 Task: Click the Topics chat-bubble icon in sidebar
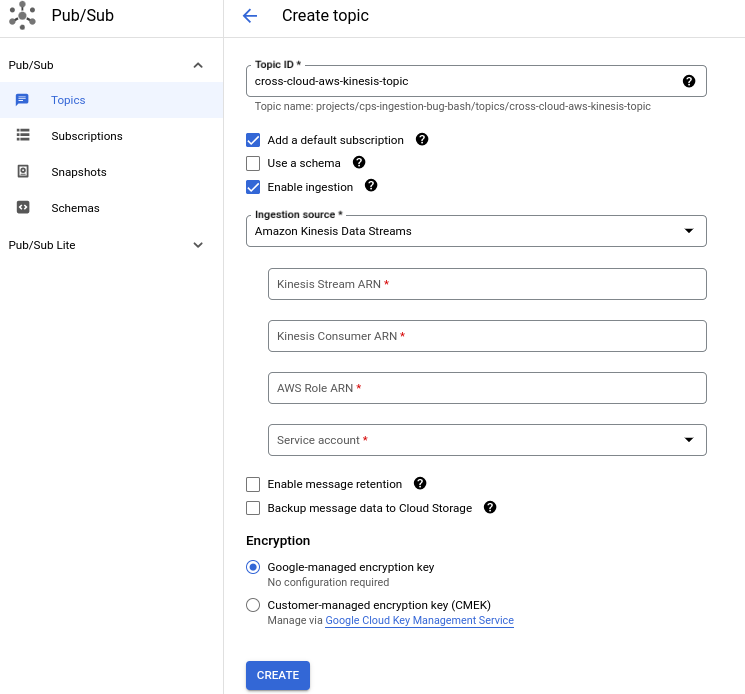pyautogui.click(x=22, y=100)
